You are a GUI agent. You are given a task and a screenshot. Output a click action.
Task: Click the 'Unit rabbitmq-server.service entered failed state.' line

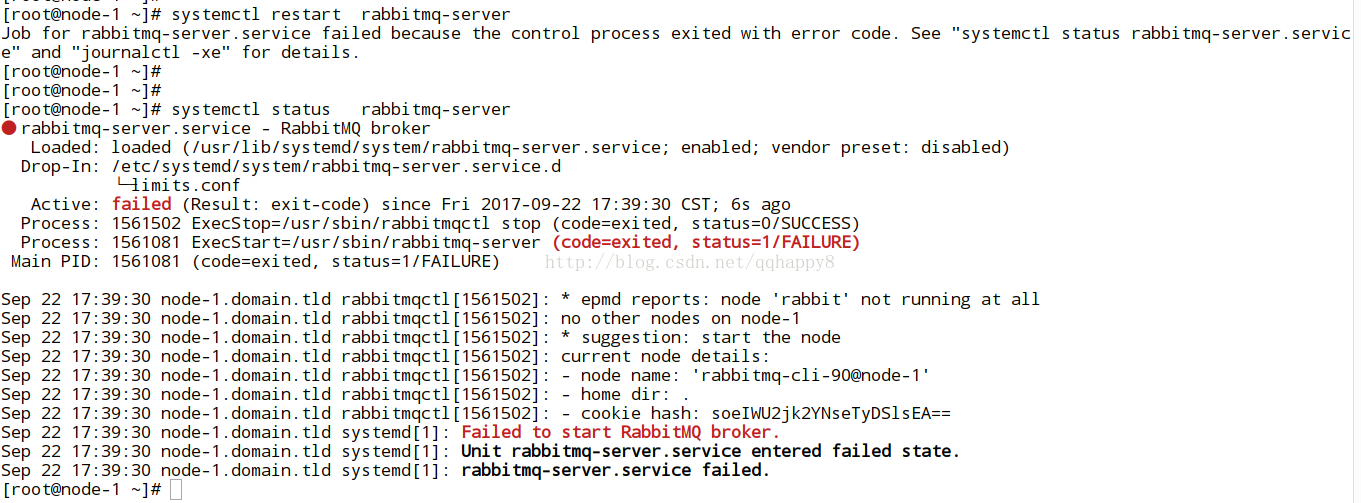710,451
